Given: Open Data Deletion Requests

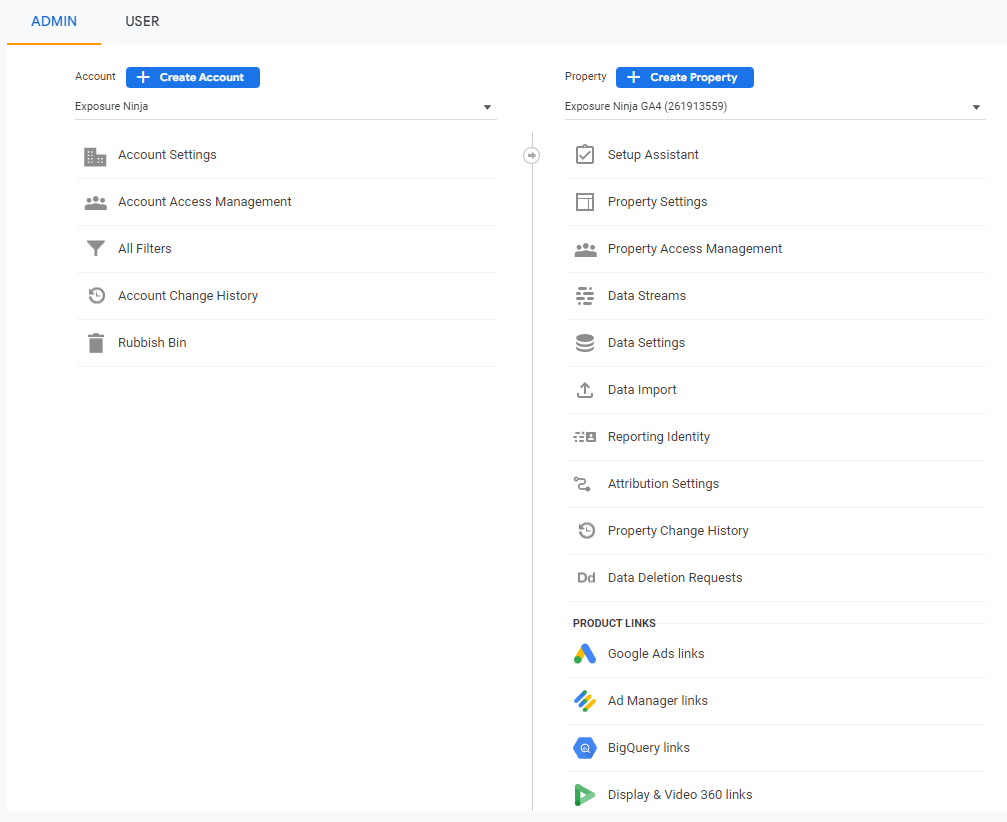Looking at the screenshot, I should 675,577.
